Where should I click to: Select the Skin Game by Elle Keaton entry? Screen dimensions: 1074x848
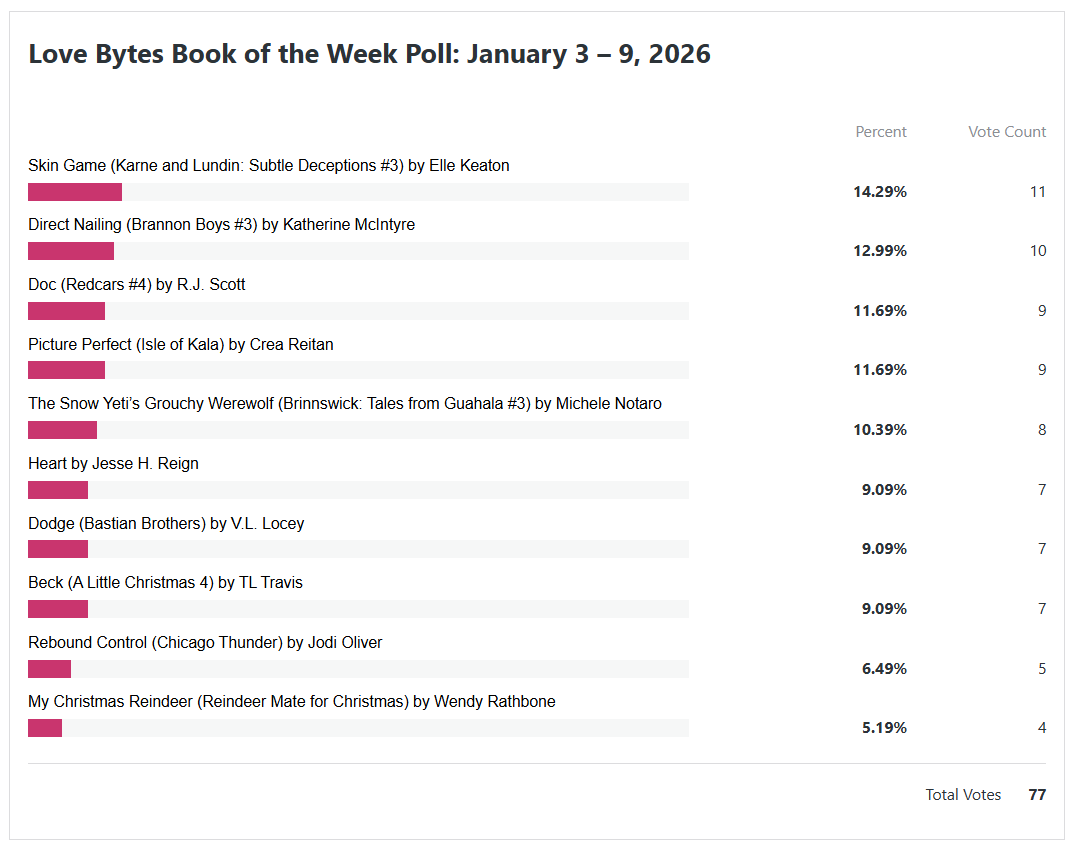(x=268, y=166)
